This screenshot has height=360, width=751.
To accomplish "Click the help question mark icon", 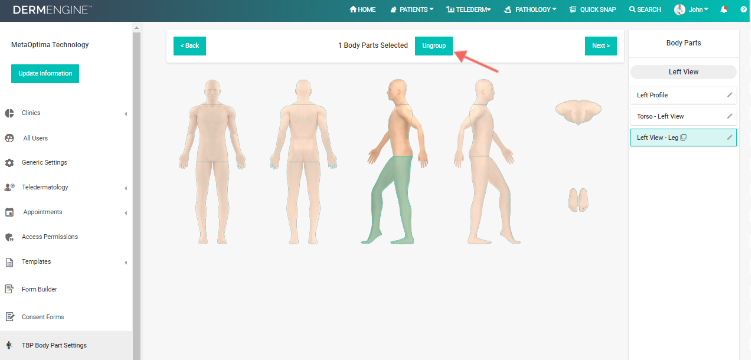I will click(744, 9).
